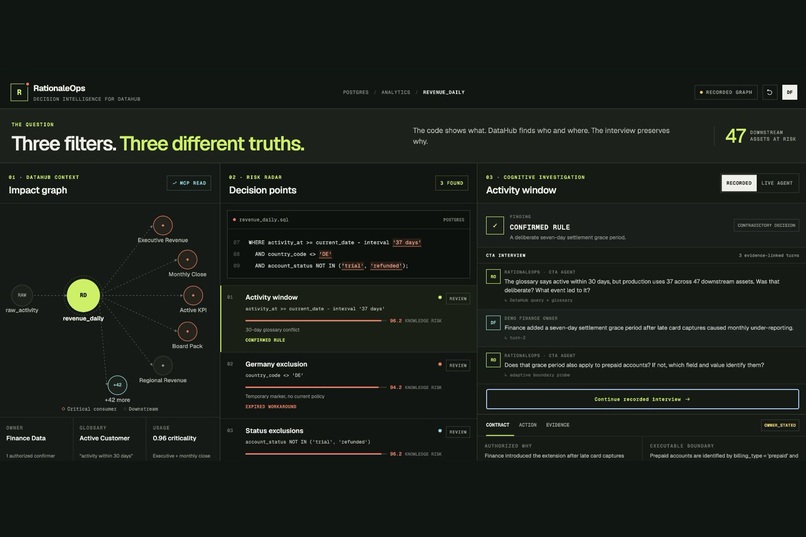Click the EXPIRED WORKAROUND label
Image resolution: width=806 pixels, height=537 pixels.
271,406
